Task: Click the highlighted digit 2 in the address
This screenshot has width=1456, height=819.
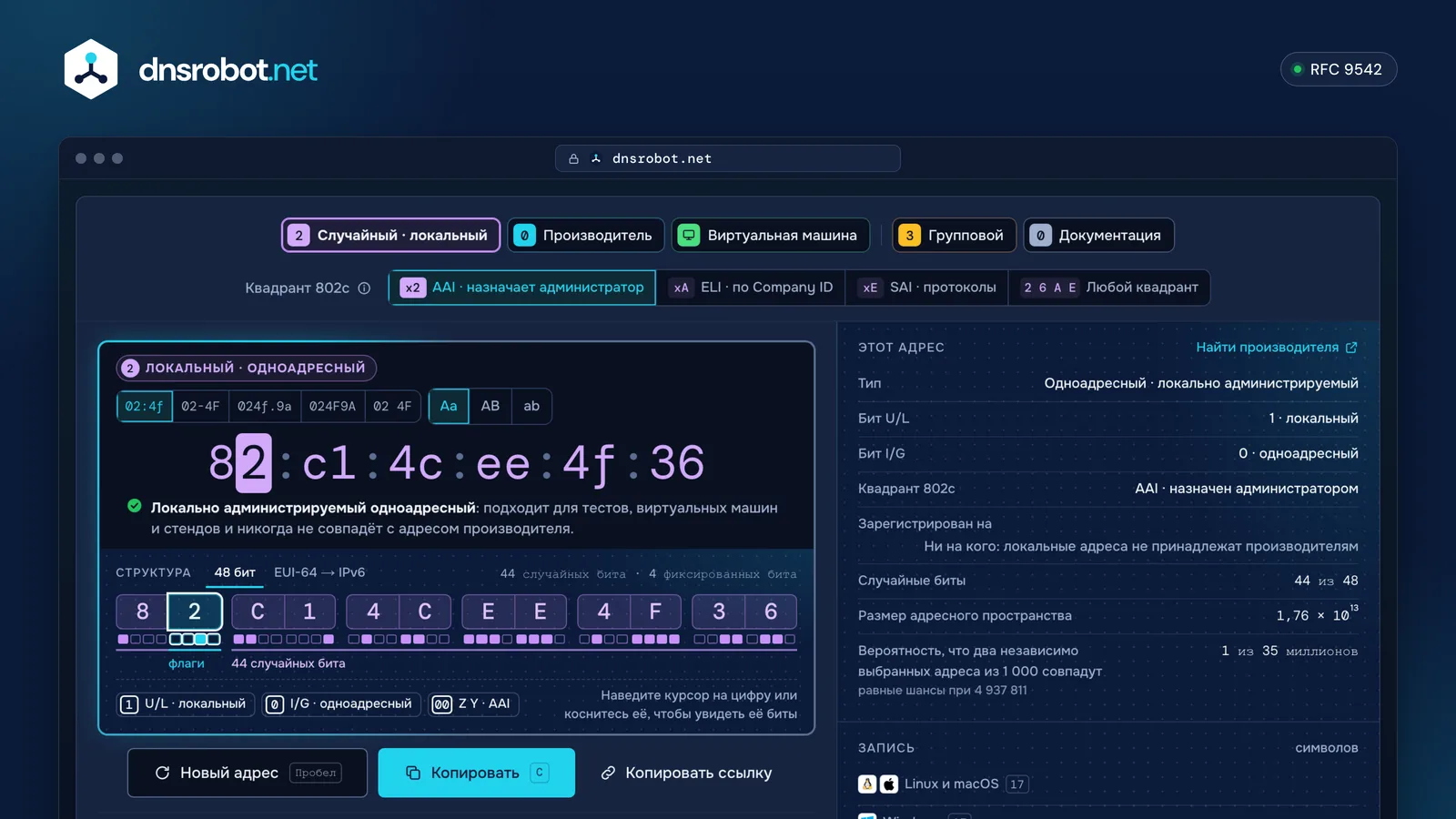Action: tap(254, 463)
